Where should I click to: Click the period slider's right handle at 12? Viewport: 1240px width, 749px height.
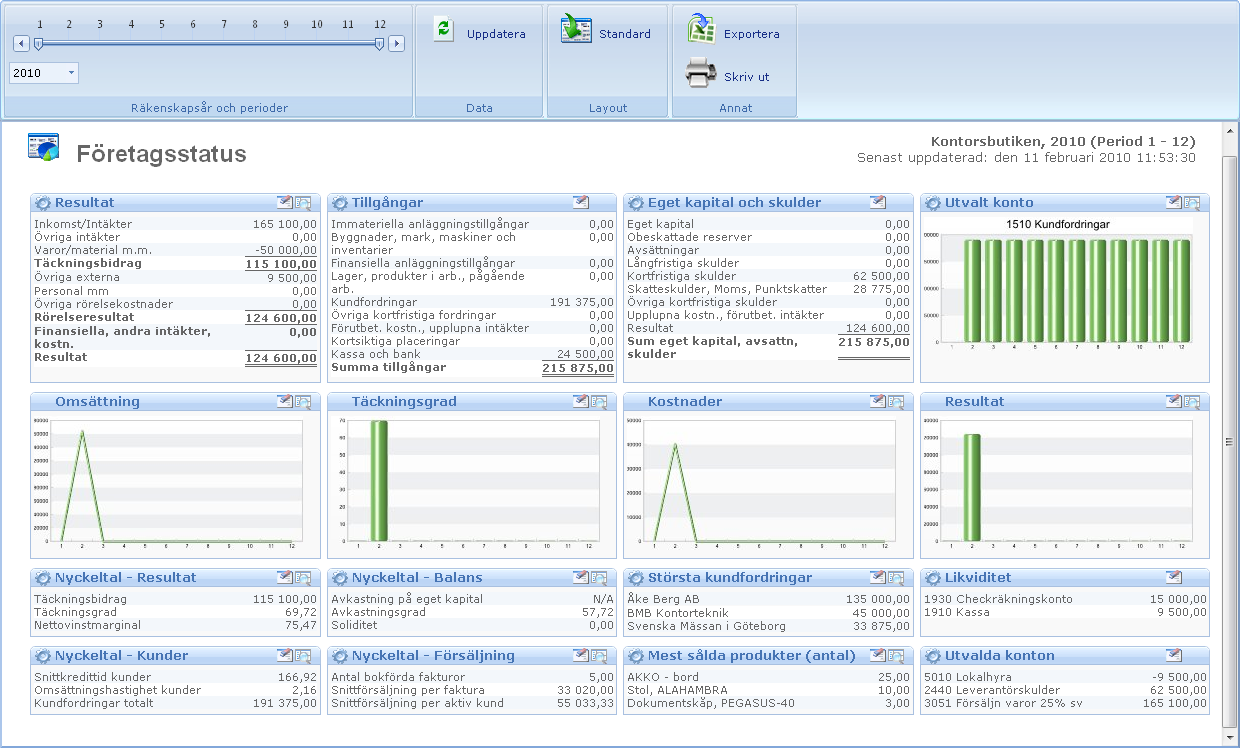click(379, 43)
